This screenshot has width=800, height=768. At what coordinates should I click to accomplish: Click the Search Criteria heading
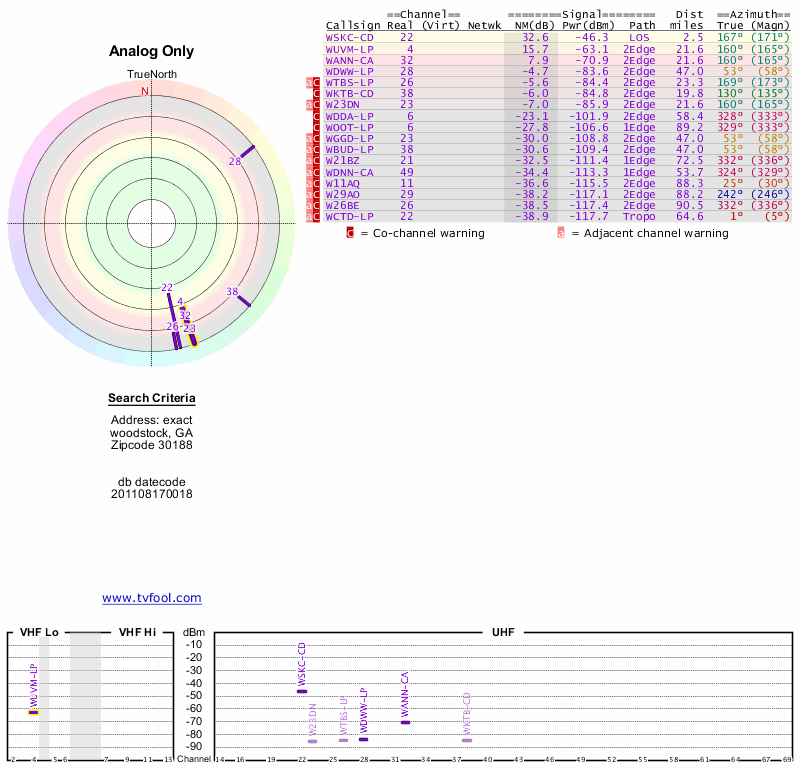(152, 399)
